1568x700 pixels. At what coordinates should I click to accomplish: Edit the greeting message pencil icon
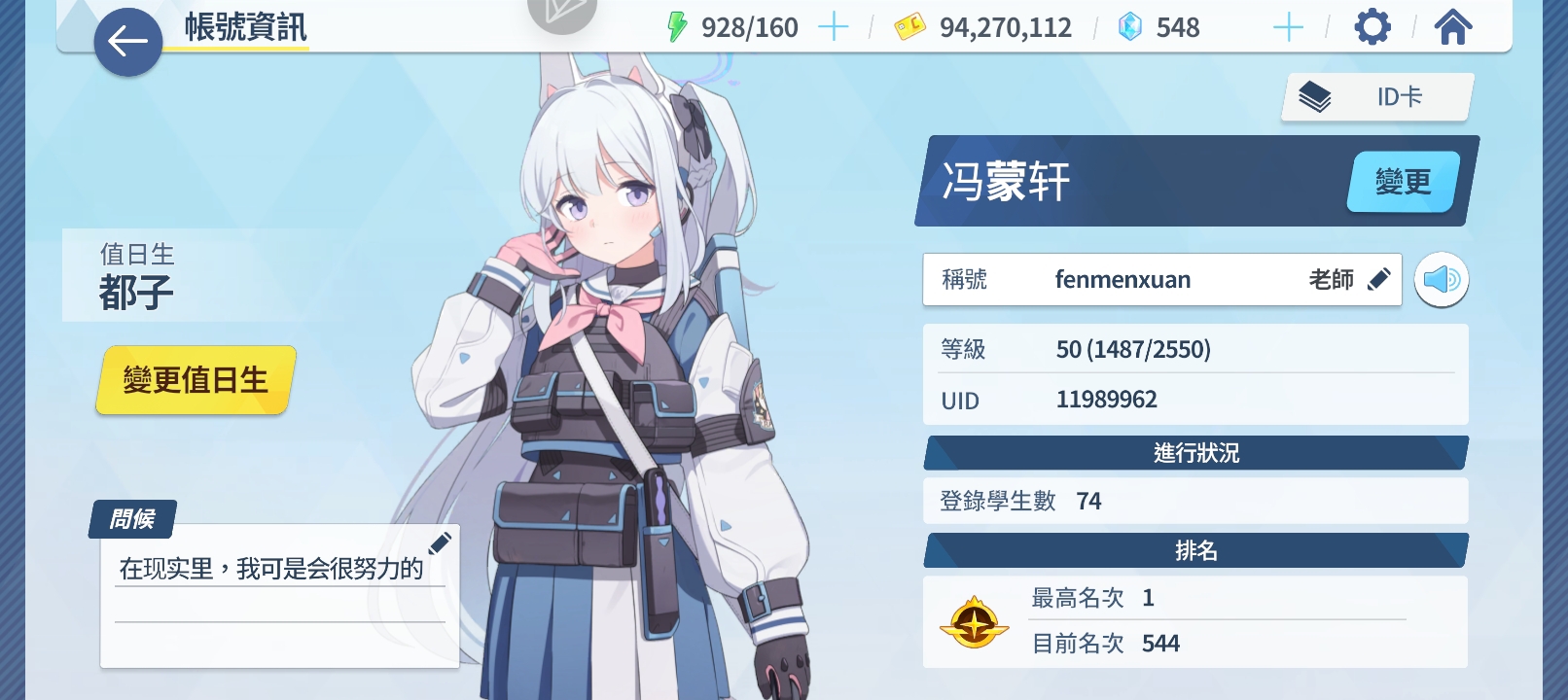440,542
